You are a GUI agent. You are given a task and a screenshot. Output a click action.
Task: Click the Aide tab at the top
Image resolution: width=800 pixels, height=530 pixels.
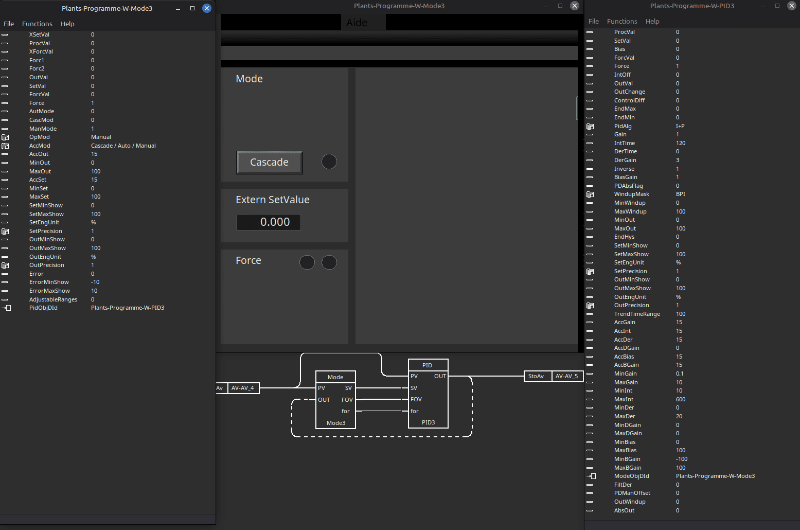tap(357, 22)
